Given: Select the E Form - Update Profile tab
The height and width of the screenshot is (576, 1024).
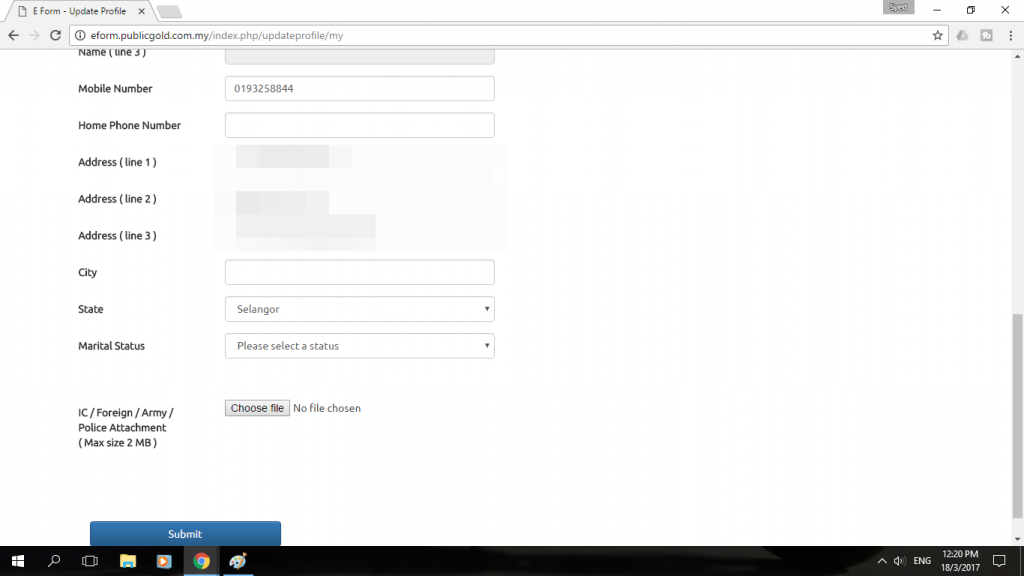Looking at the screenshot, I should [78, 11].
